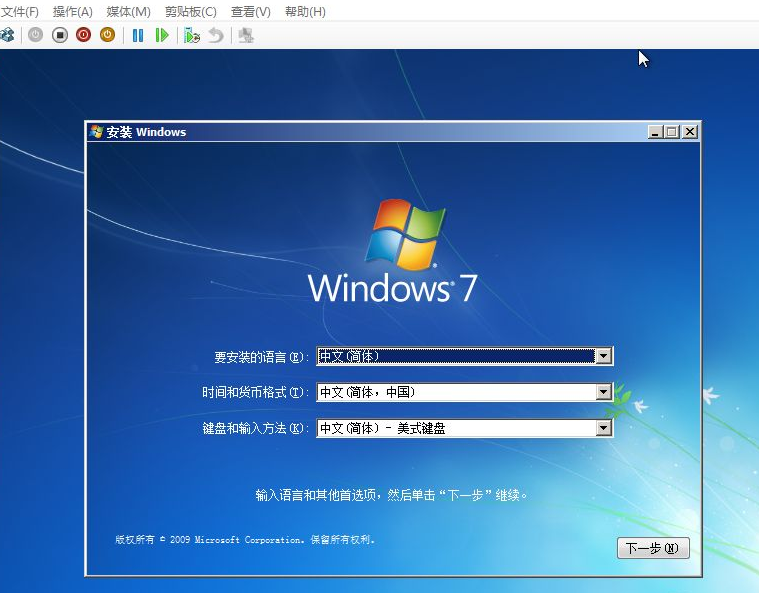Open the 媒体(M) menu

[x=128, y=11]
